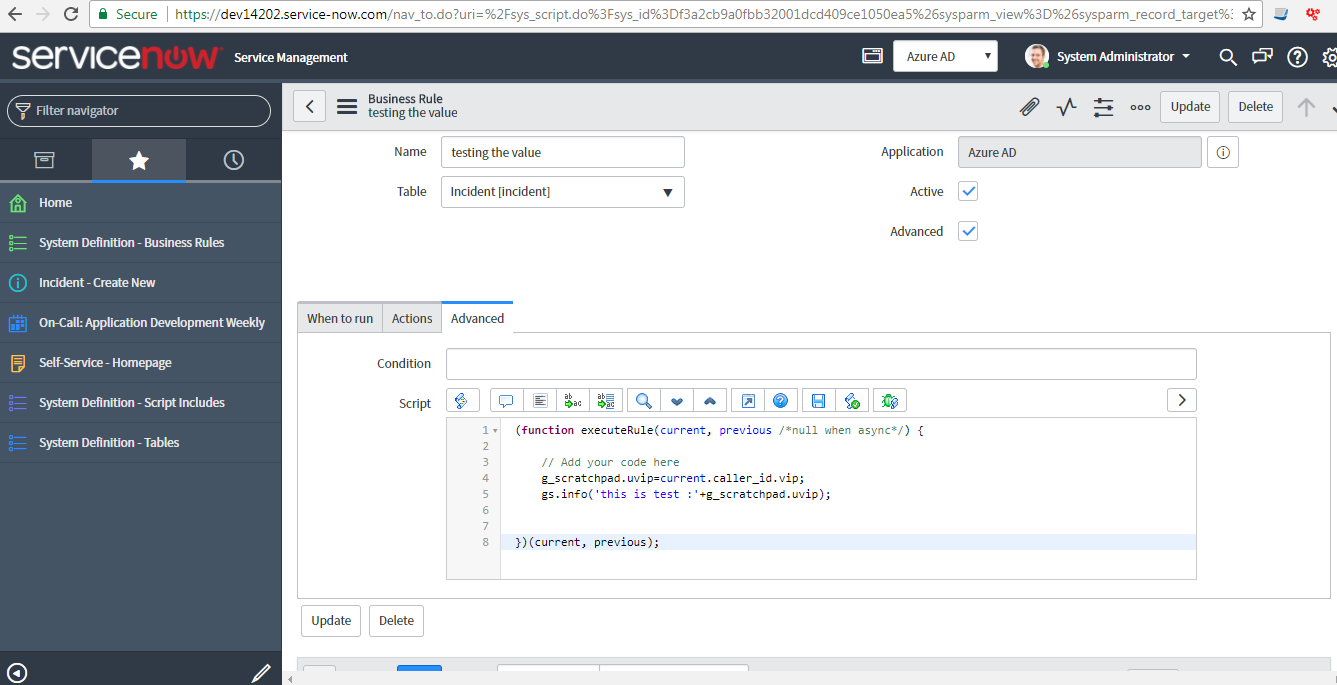The height and width of the screenshot is (685, 1337).
Task: Click script line starting with gs.info
Action: point(686,494)
